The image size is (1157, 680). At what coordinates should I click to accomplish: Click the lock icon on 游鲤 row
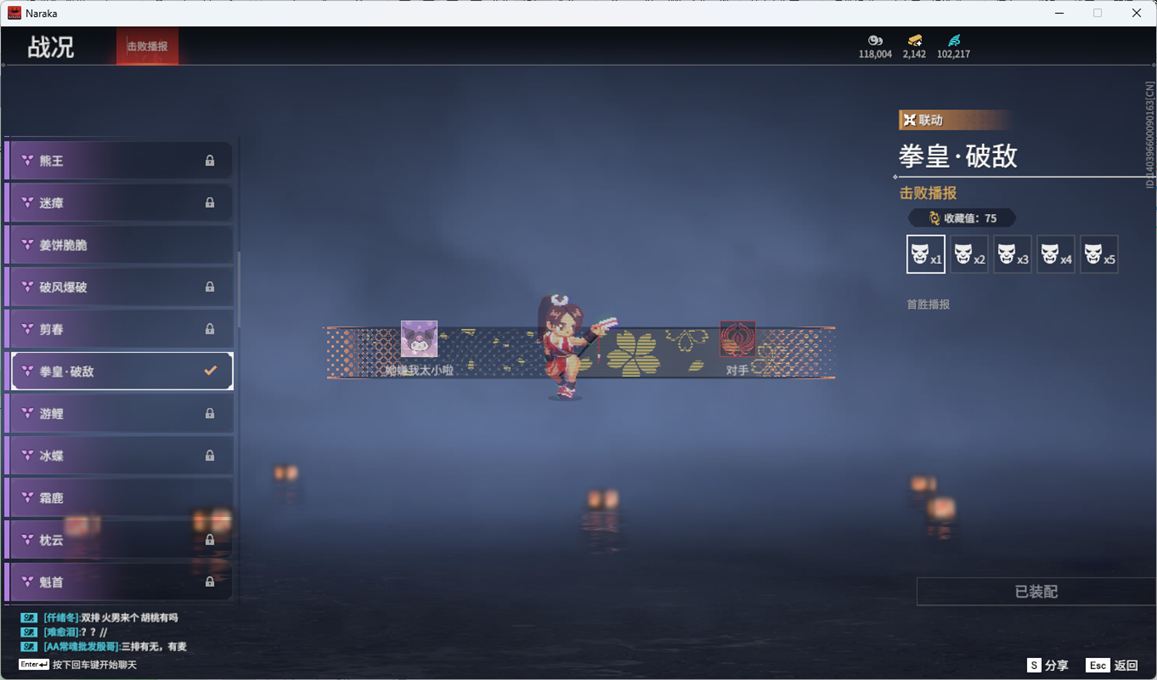pos(210,414)
